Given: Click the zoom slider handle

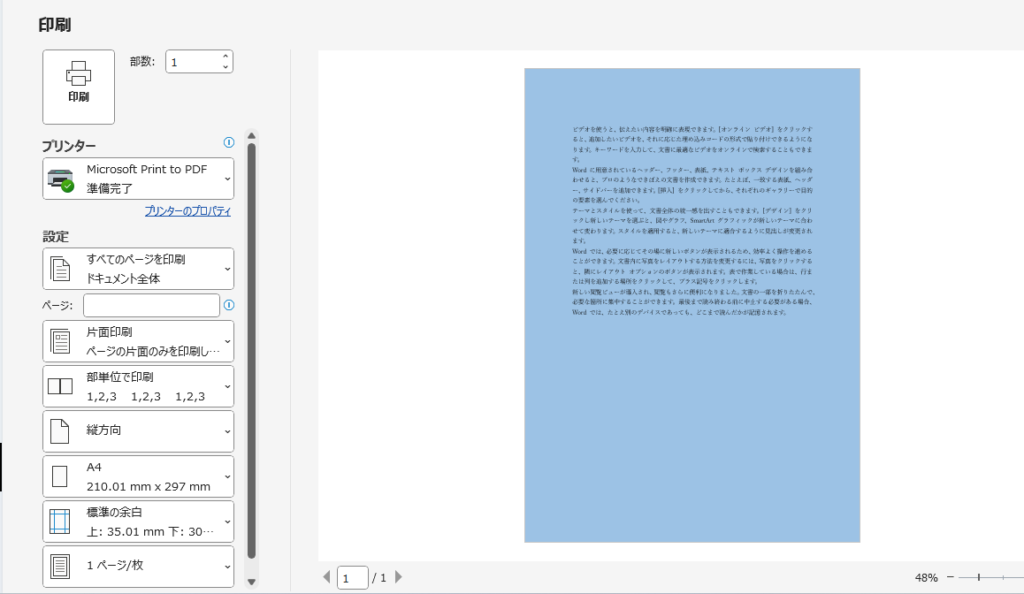Looking at the screenshot, I should (x=979, y=577).
